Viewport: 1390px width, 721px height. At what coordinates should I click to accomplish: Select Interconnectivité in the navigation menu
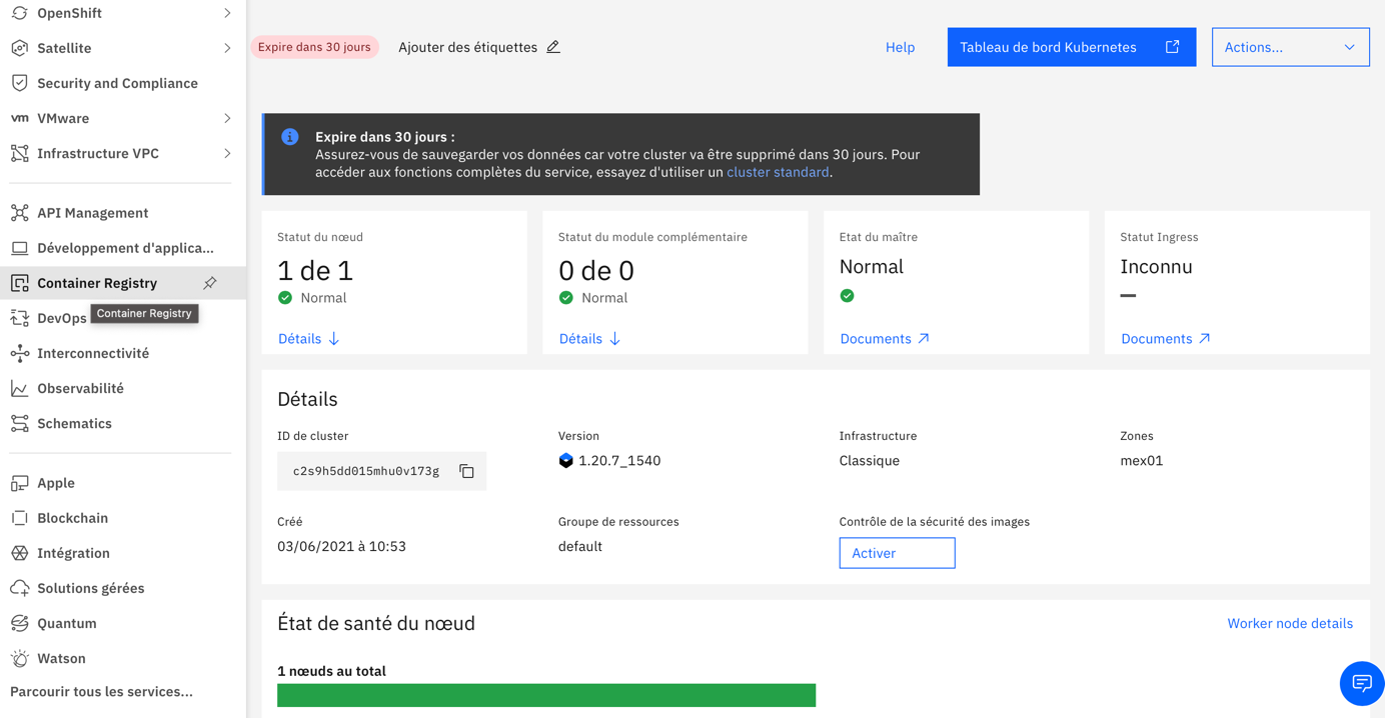93,353
